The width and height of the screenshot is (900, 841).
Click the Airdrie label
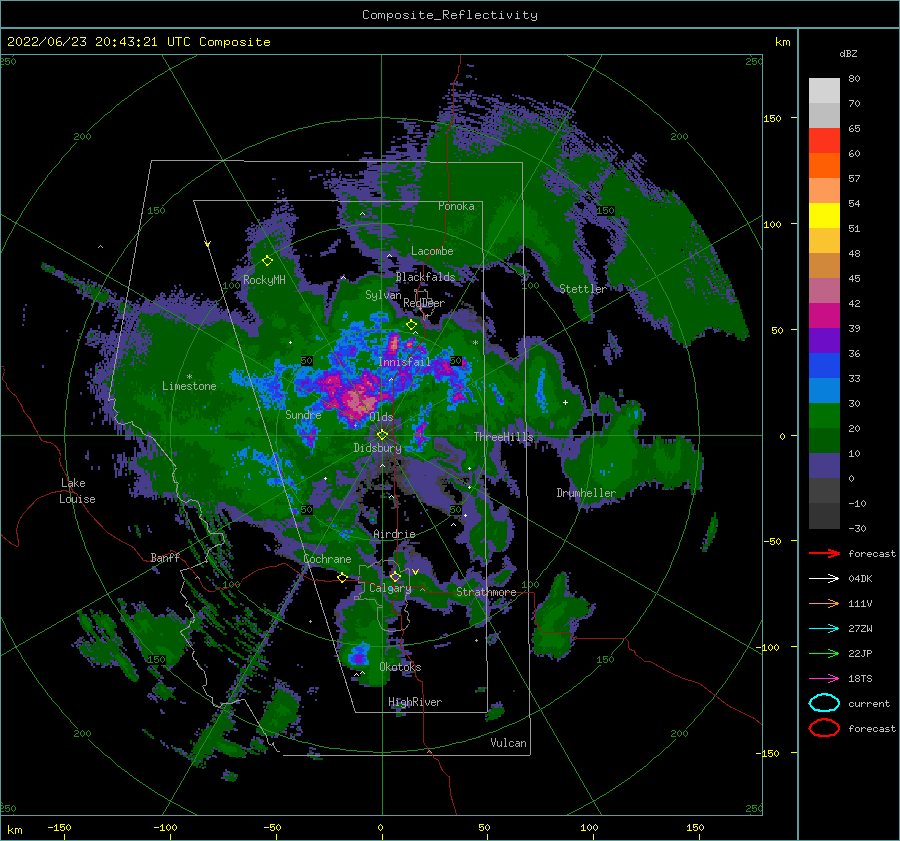[x=394, y=534]
